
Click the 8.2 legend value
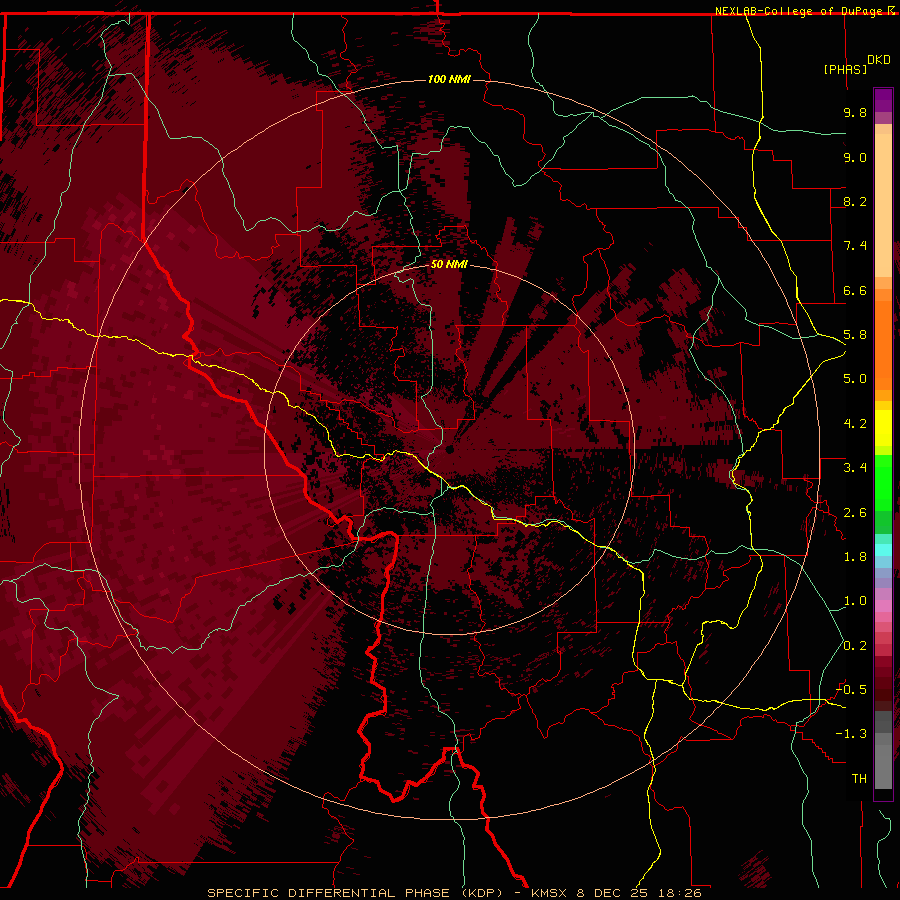pyautogui.click(x=855, y=201)
